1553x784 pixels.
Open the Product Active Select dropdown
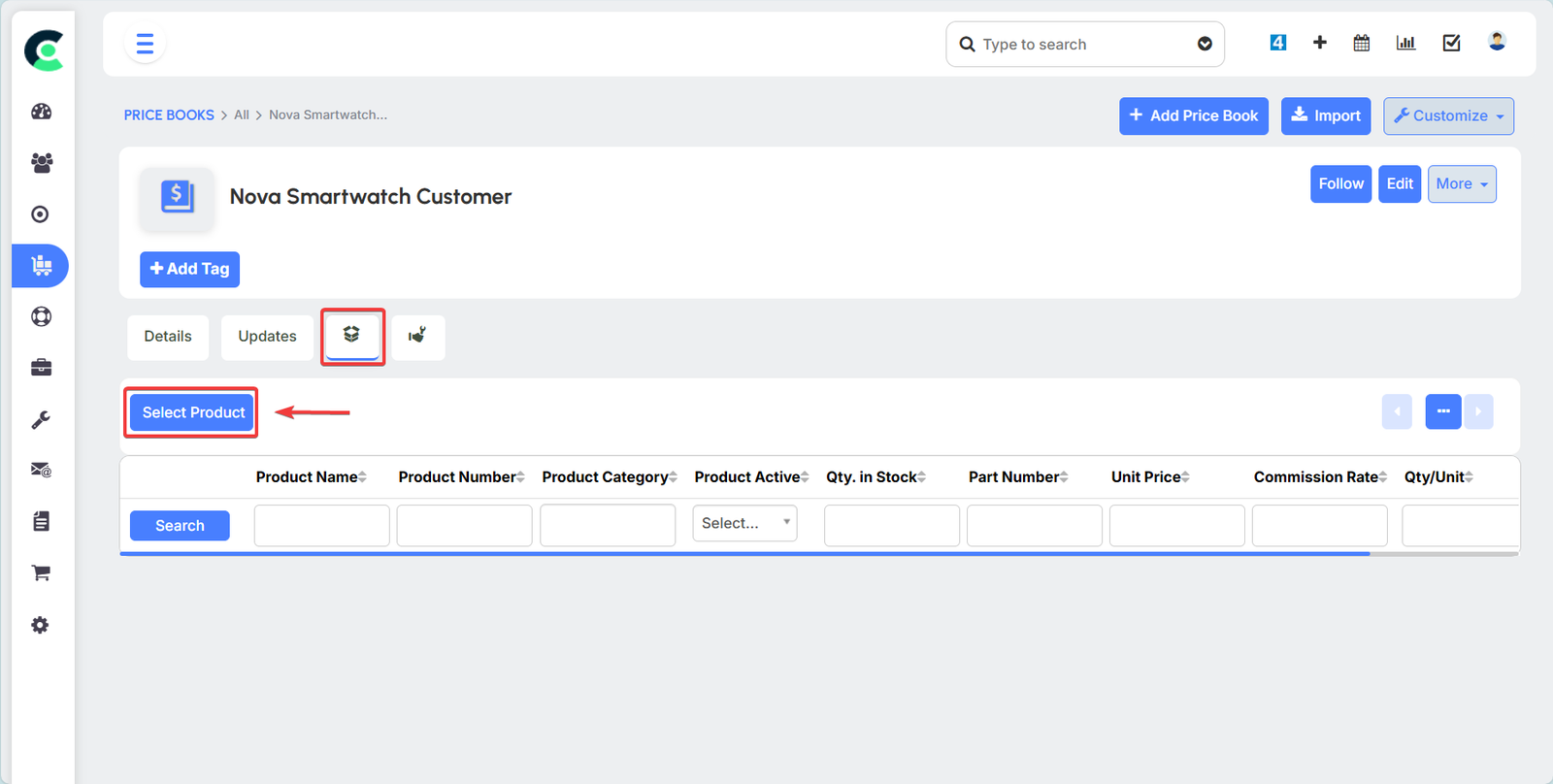point(744,523)
